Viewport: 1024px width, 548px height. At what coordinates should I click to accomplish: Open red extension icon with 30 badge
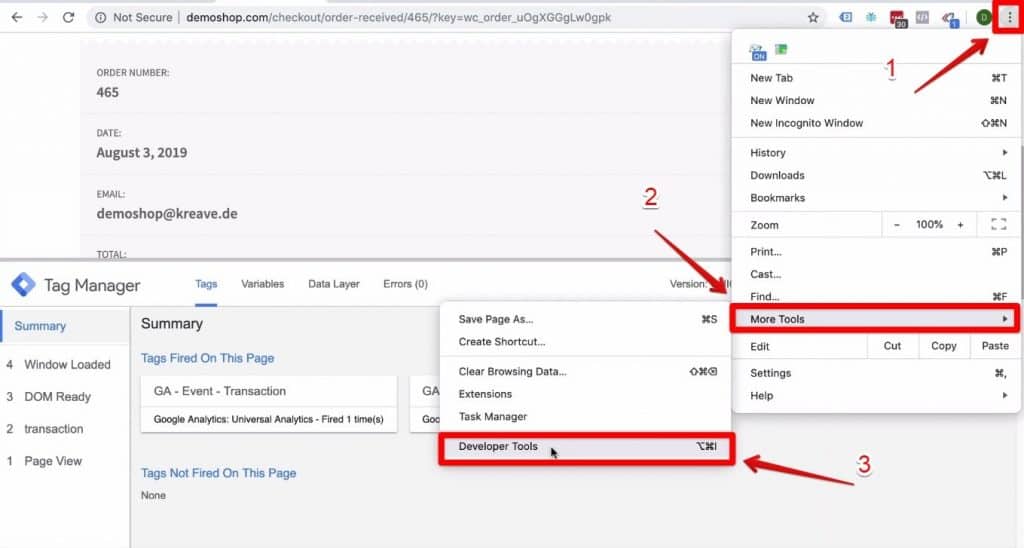898,18
